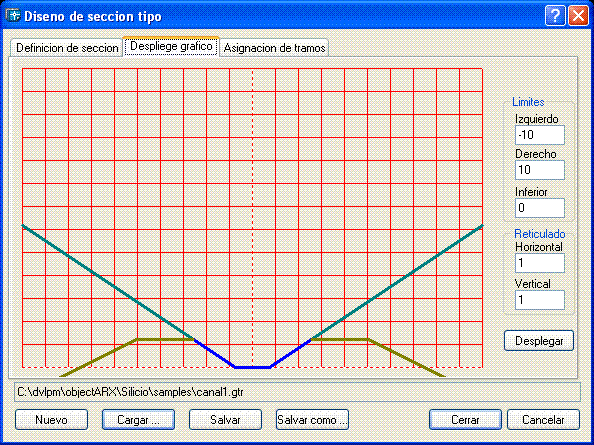
Task: Click the Desplegar button
Action: click(539, 341)
